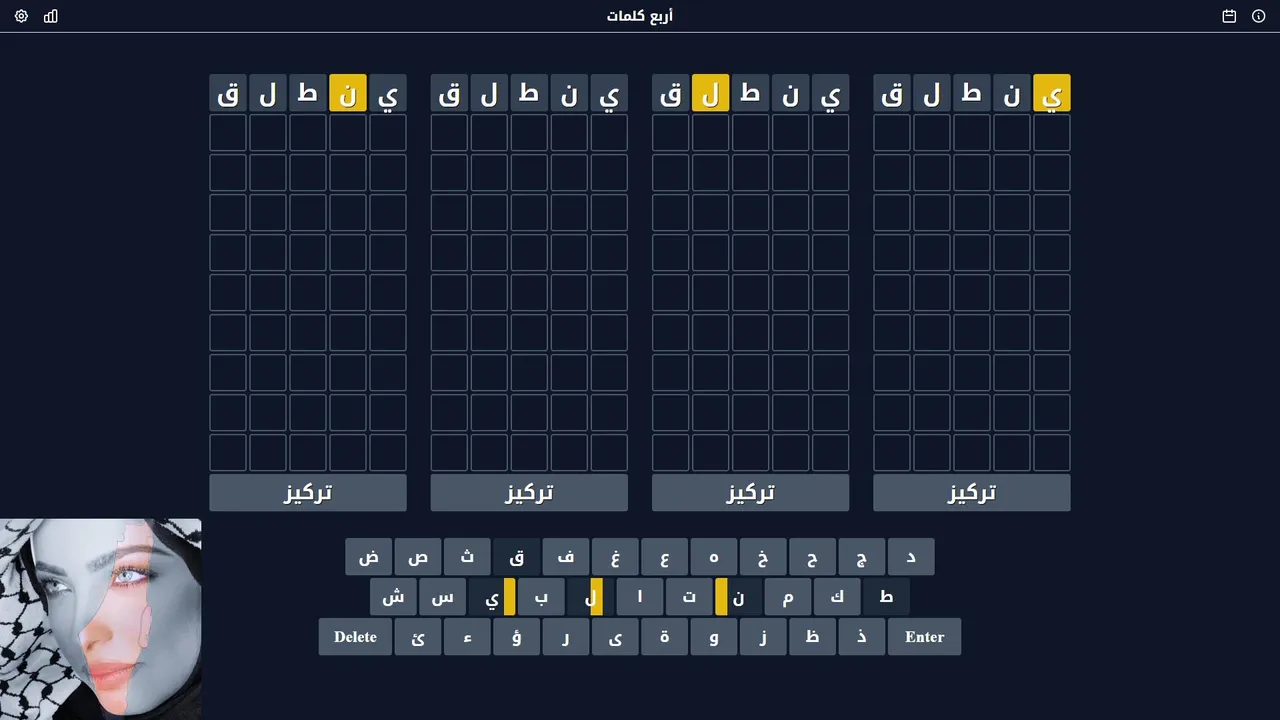
Task: Tap the ل key with yellow marker
Action: [x=591, y=597]
